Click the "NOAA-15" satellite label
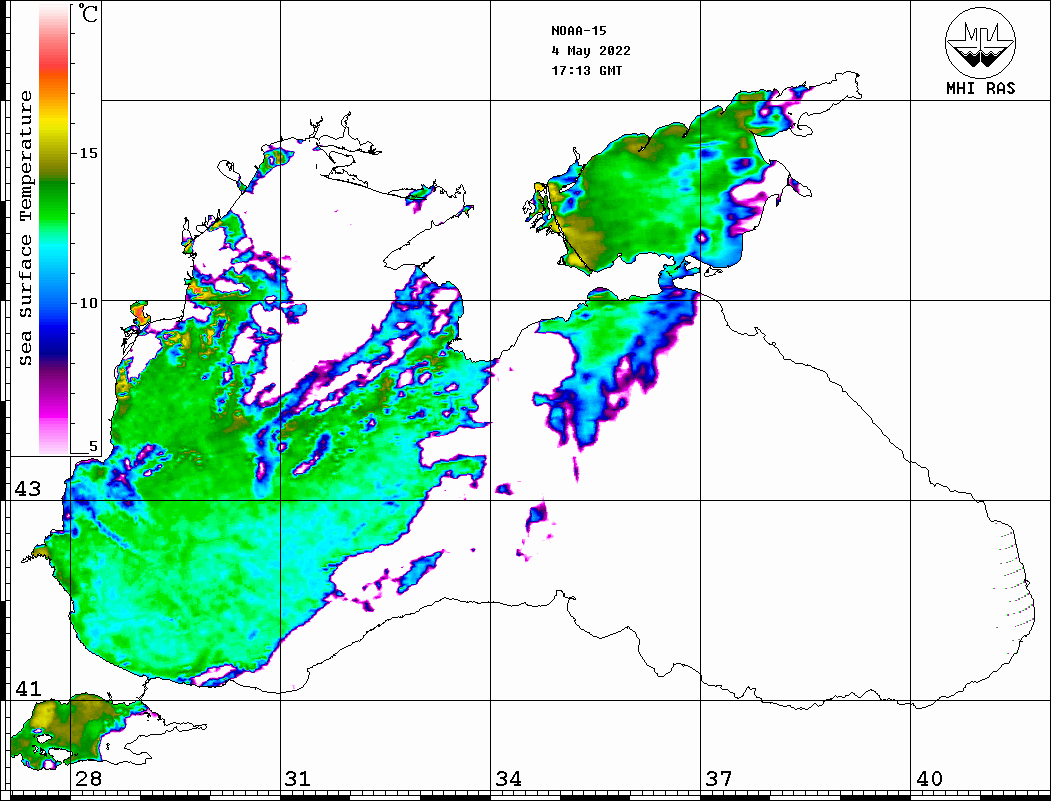This screenshot has width=1051, height=801. click(x=579, y=31)
